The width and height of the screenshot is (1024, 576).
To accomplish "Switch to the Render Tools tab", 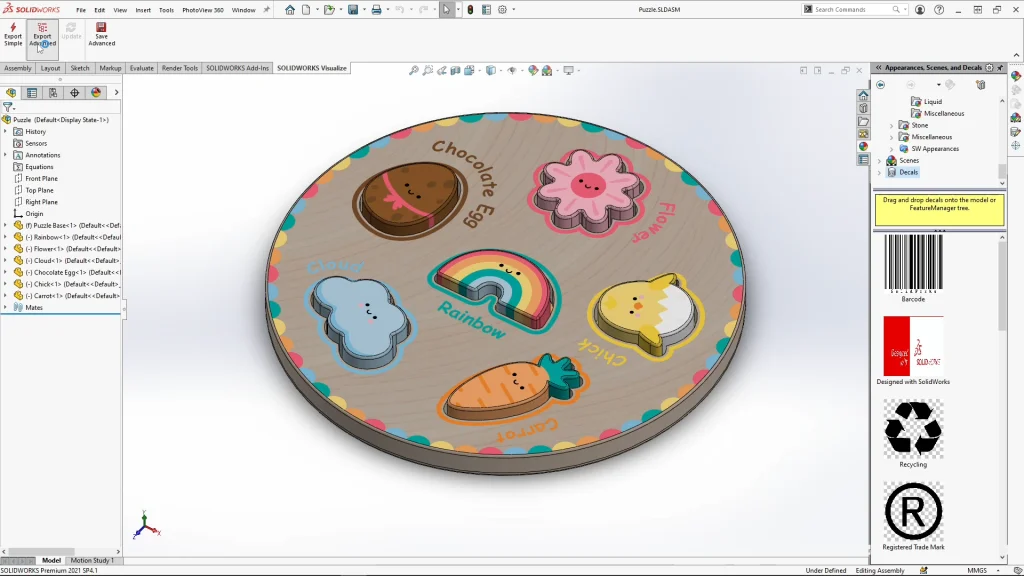I will tap(180, 68).
